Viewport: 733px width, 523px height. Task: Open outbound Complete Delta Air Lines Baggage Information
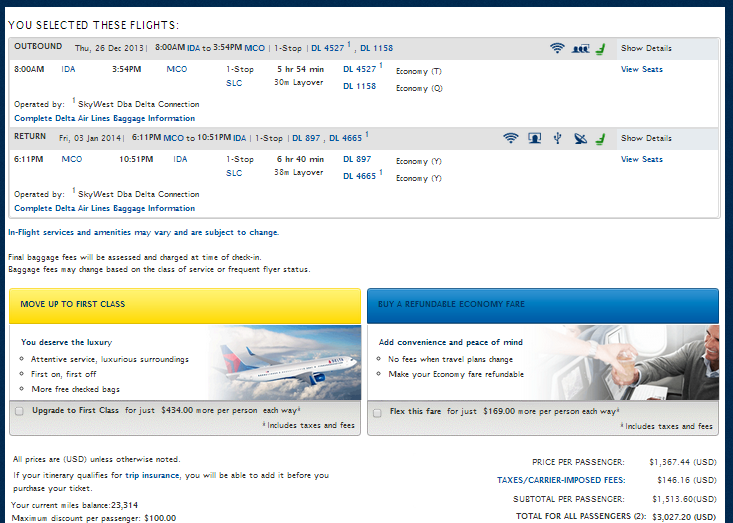coord(104,118)
